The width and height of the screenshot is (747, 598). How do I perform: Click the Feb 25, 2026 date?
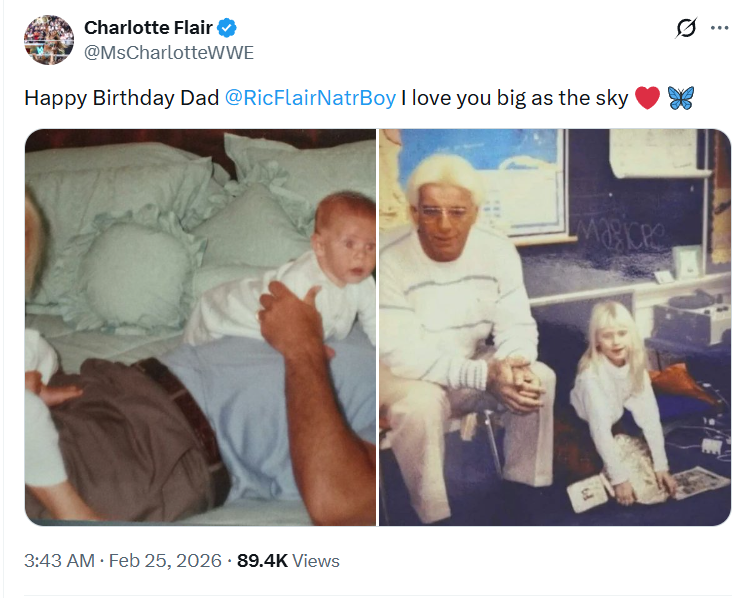point(167,561)
